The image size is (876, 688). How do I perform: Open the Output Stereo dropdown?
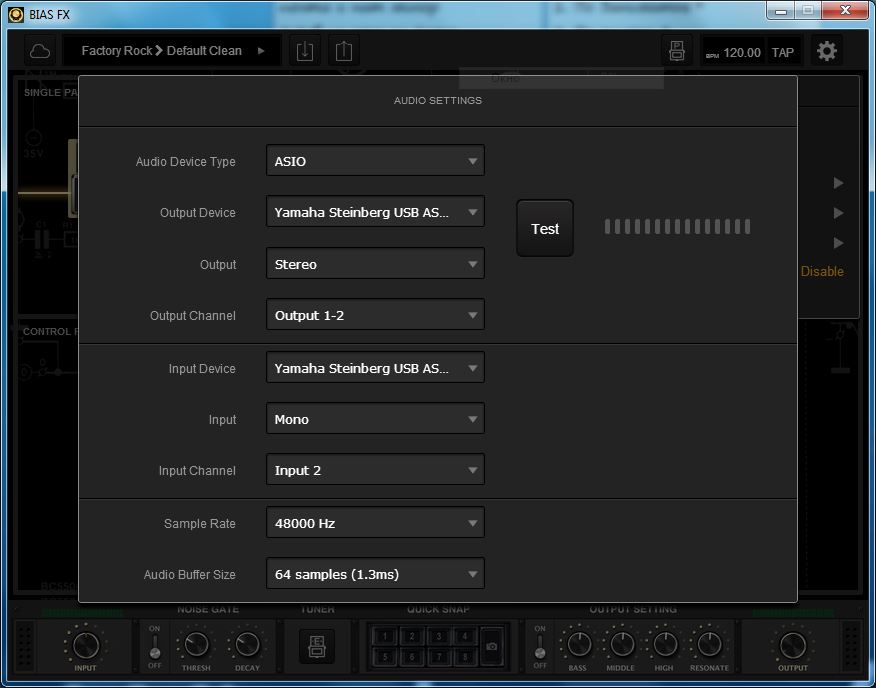[375, 264]
